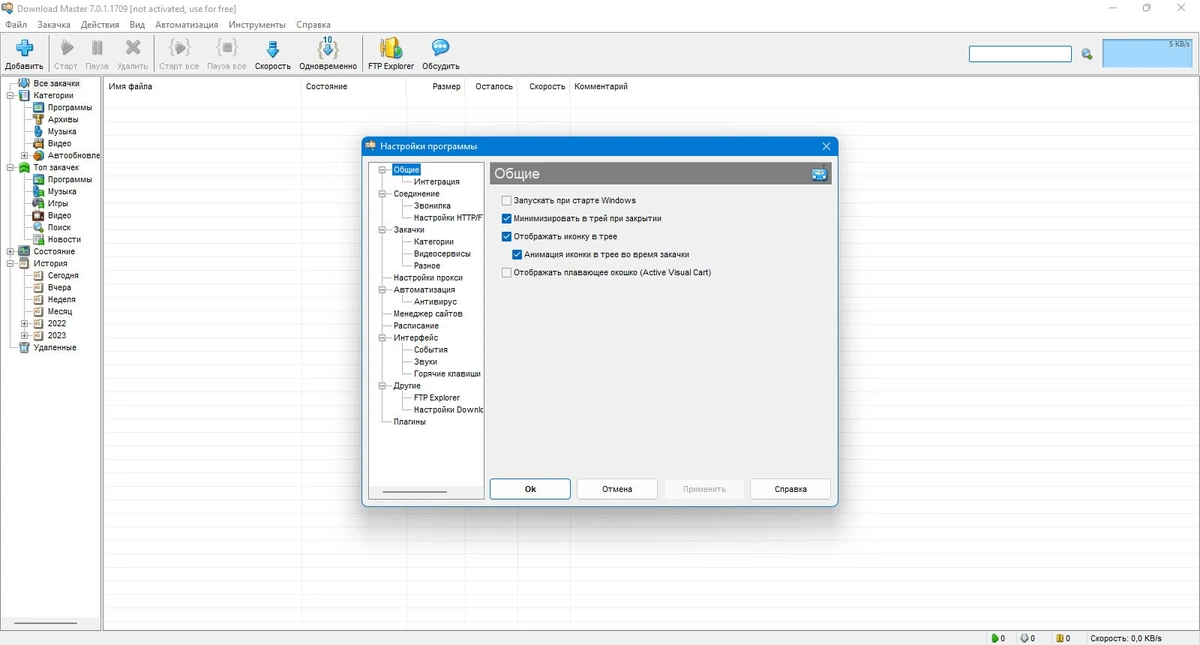Screen dimensions: 1200x645
Task: Click the Музыка category icon under Категории
Action: 38,132
